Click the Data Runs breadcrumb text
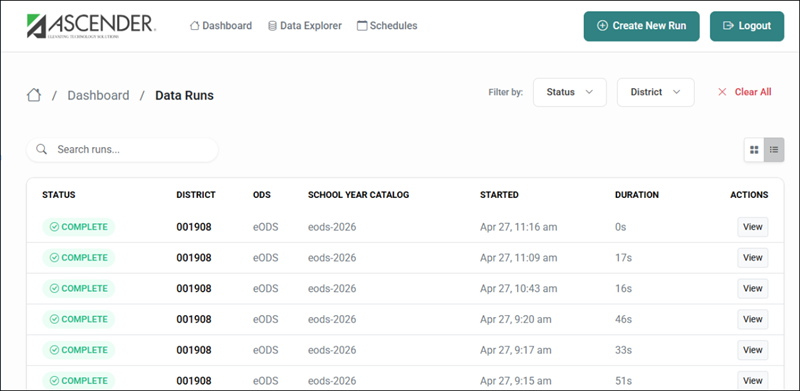This screenshot has height=391, width=800. click(x=184, y=95)
